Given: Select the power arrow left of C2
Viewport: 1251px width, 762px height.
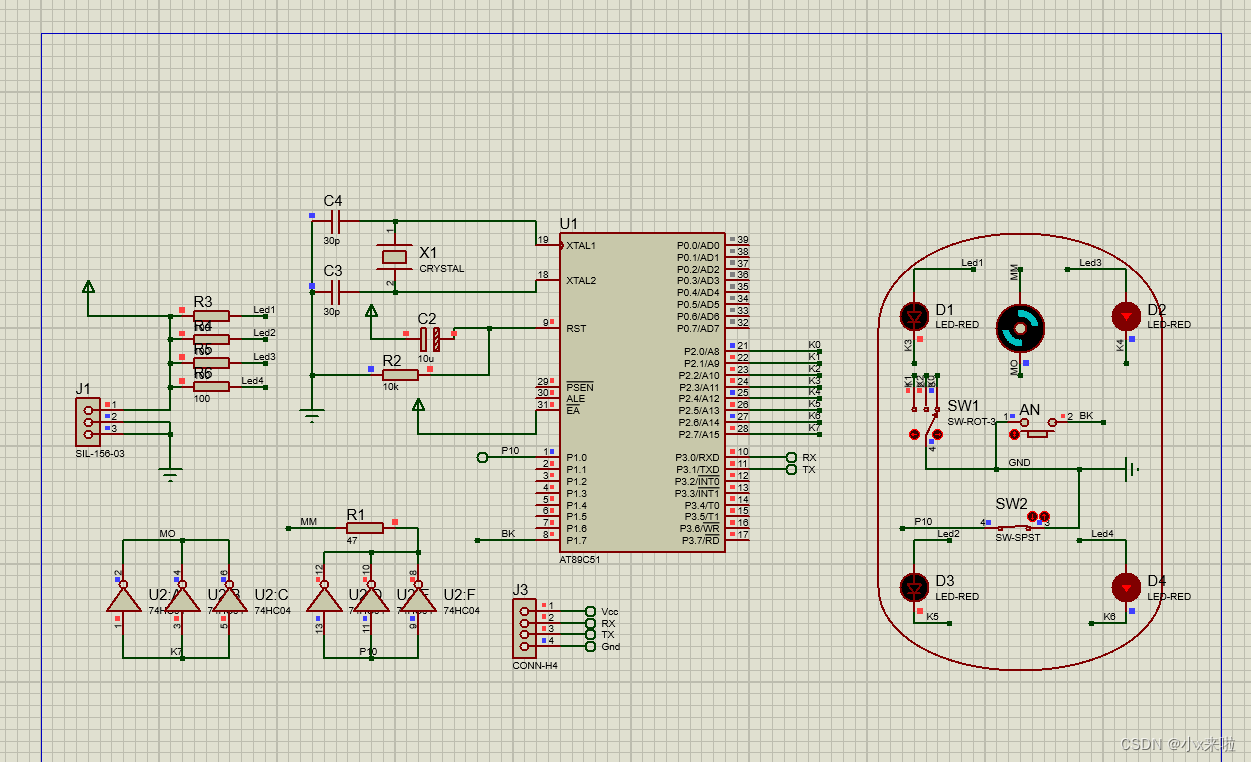Looking at the screenshot, I should click(370, 312).
